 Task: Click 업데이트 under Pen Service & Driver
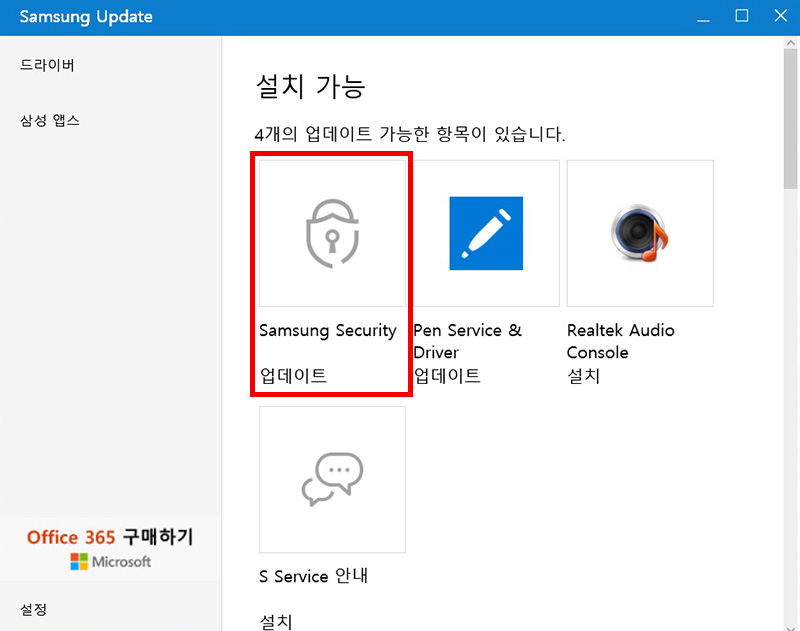(447, 376)
